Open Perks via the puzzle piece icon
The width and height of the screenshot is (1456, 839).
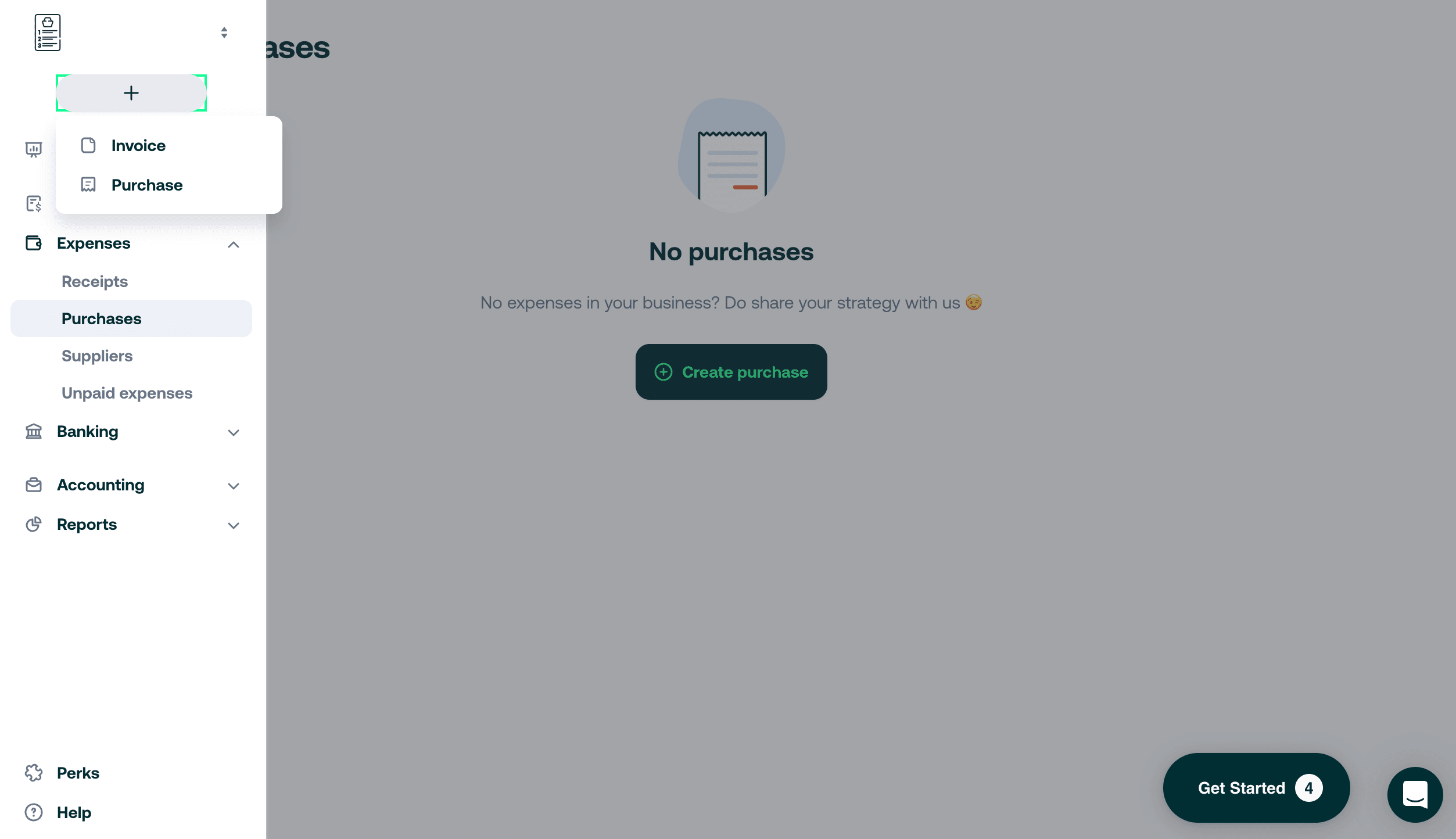[33, 773]
